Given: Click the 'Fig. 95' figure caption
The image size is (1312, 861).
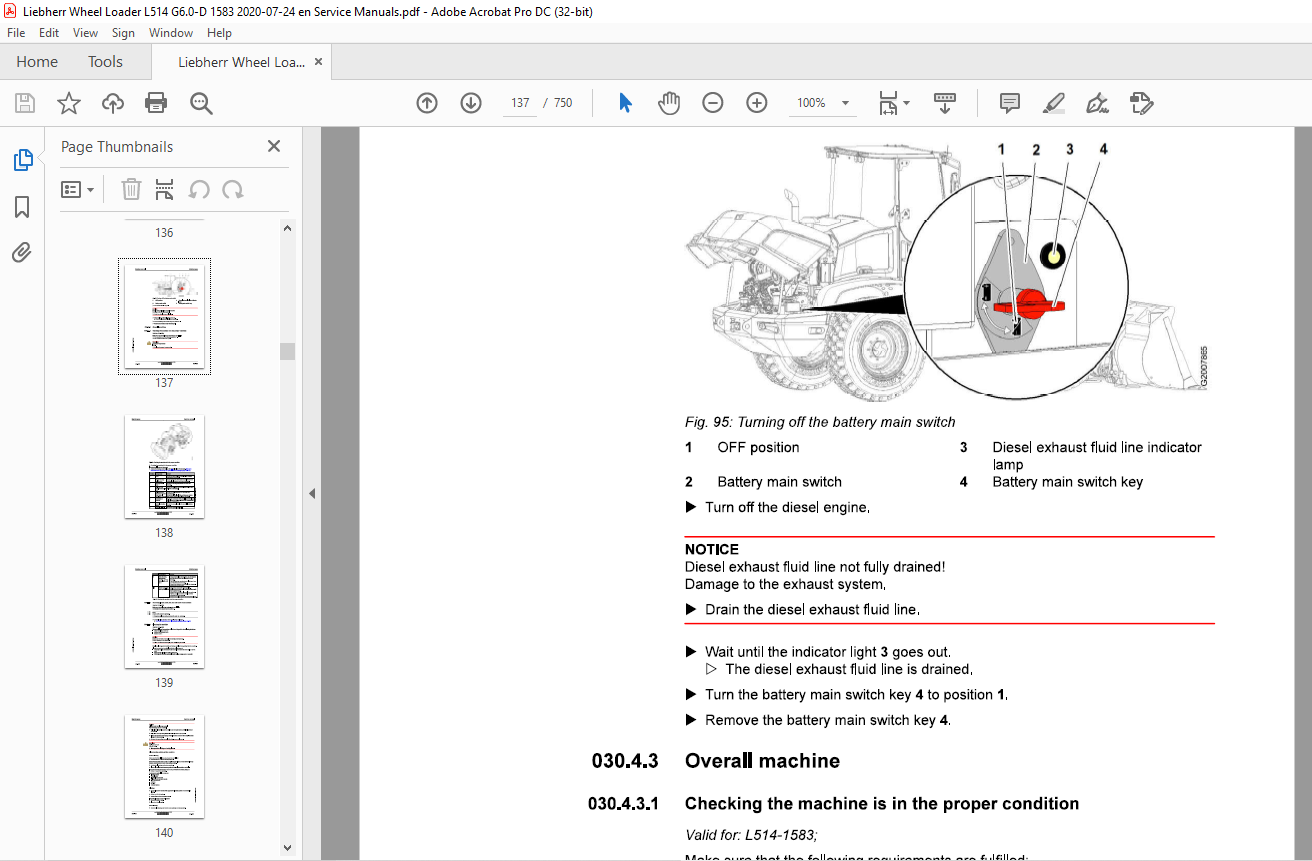Looking at the screenshot, I should pos(820,422).
